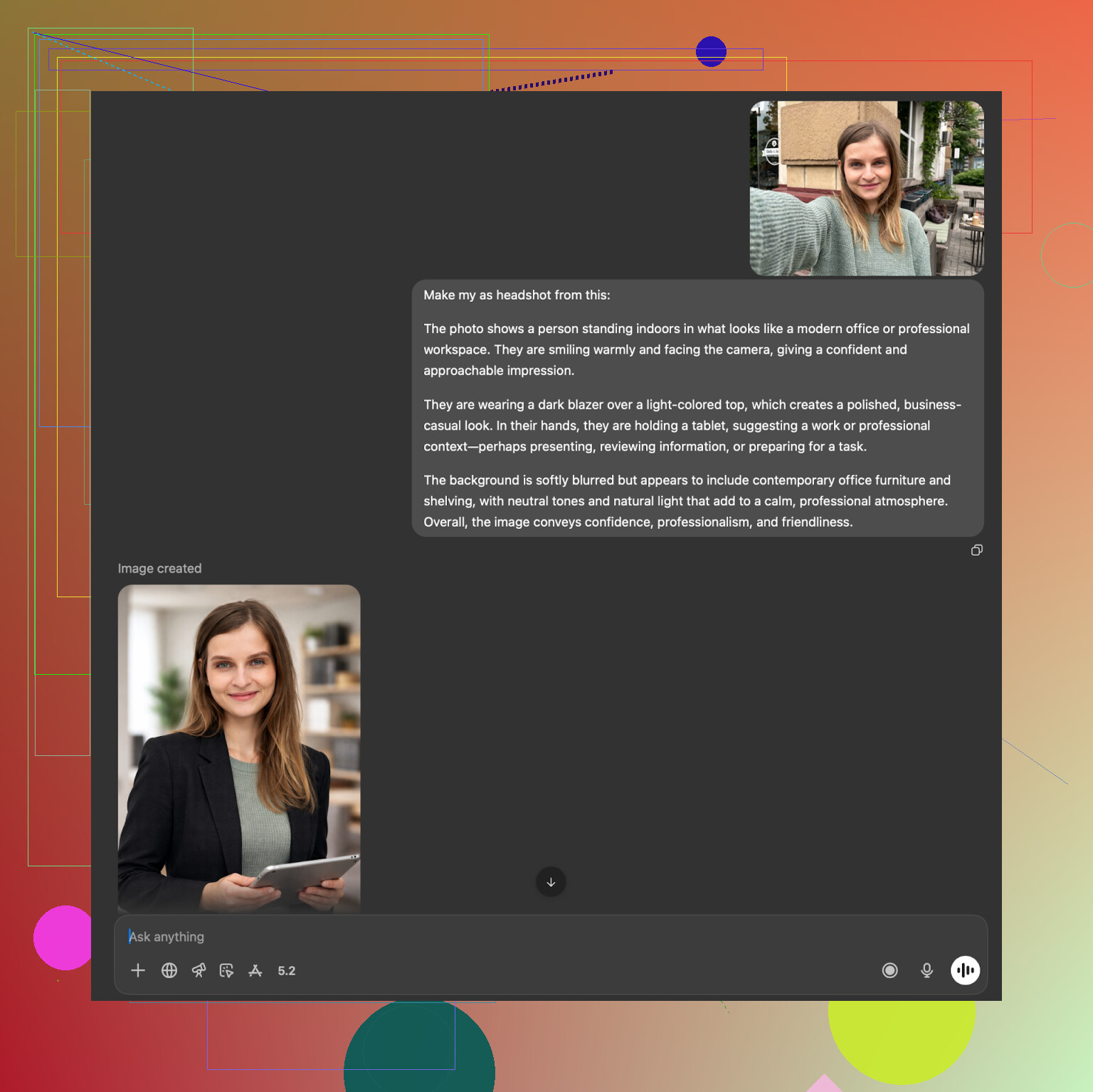Click the 'Image created' status label
Viewport: 1093px width, 1092px height.
159,568
